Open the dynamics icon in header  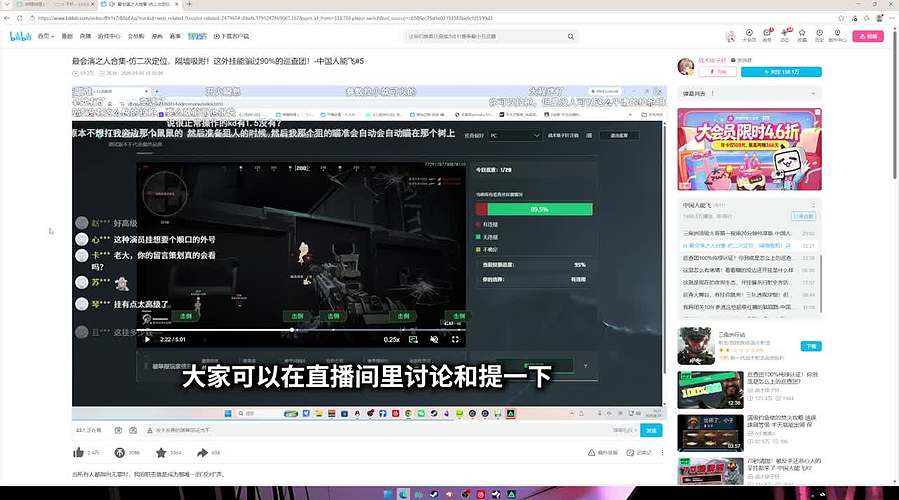tap(784, 35)
